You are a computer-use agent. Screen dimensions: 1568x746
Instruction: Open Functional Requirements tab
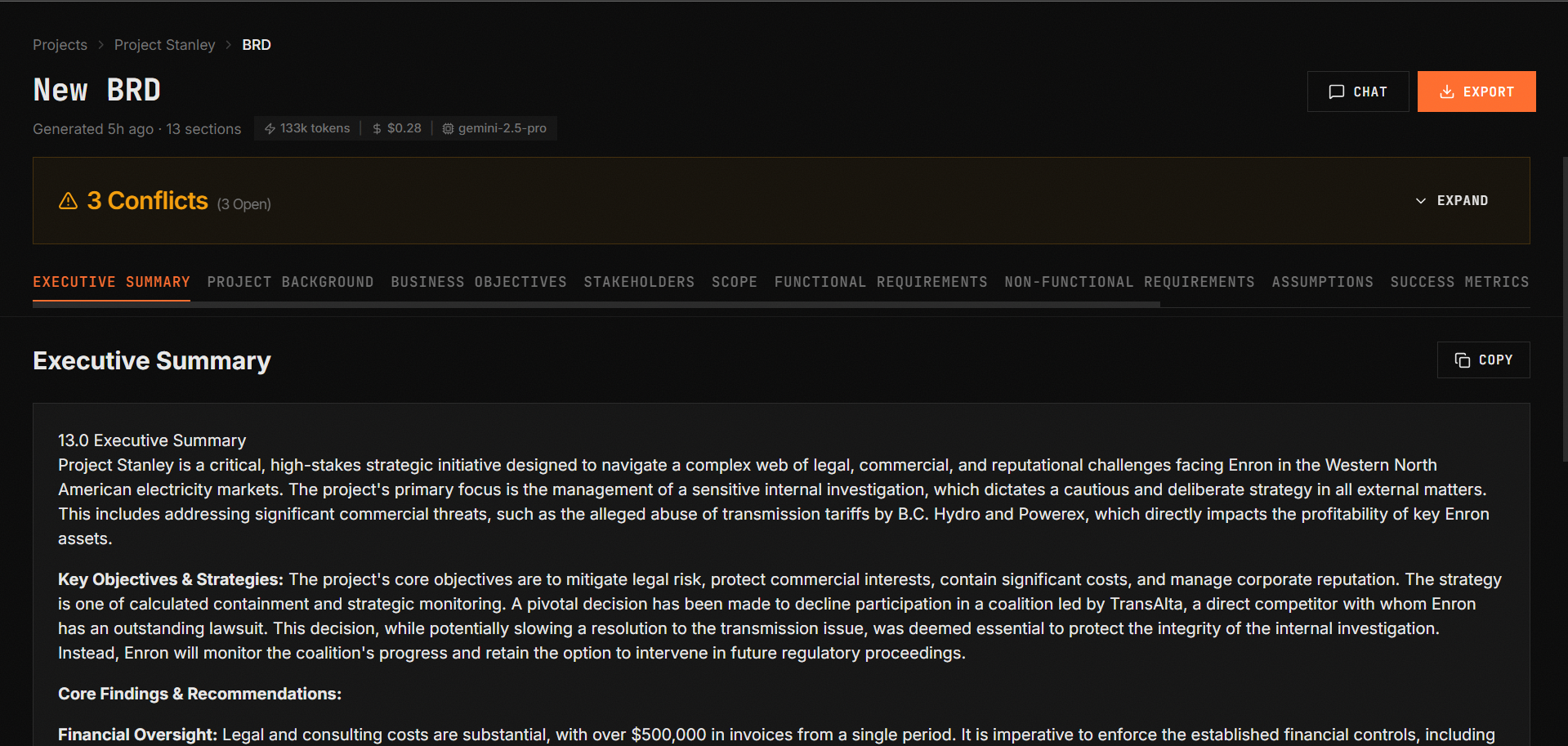[x=880, y=282]
